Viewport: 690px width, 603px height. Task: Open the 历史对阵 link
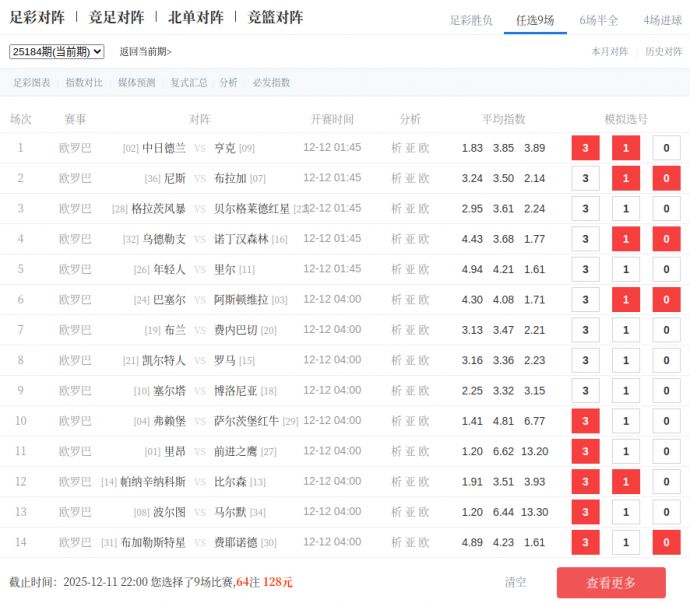(664, 52)
